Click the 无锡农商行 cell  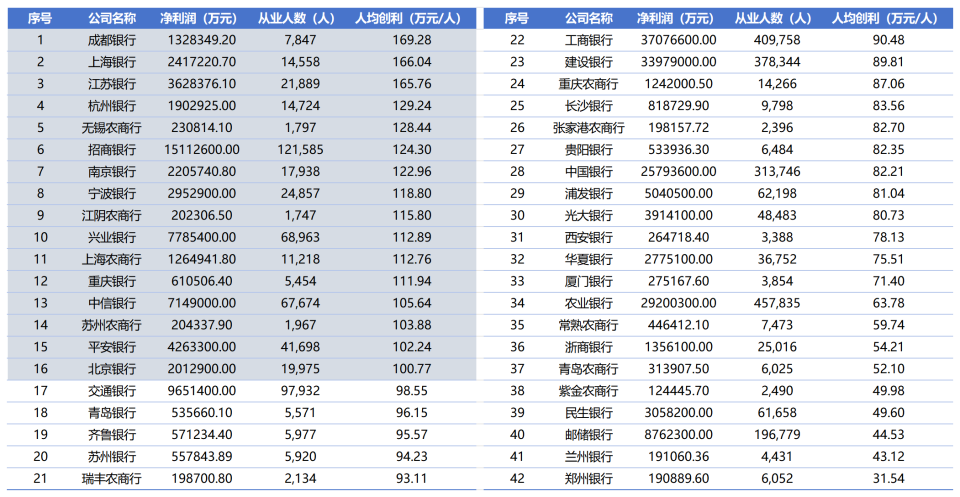point(111,128)
